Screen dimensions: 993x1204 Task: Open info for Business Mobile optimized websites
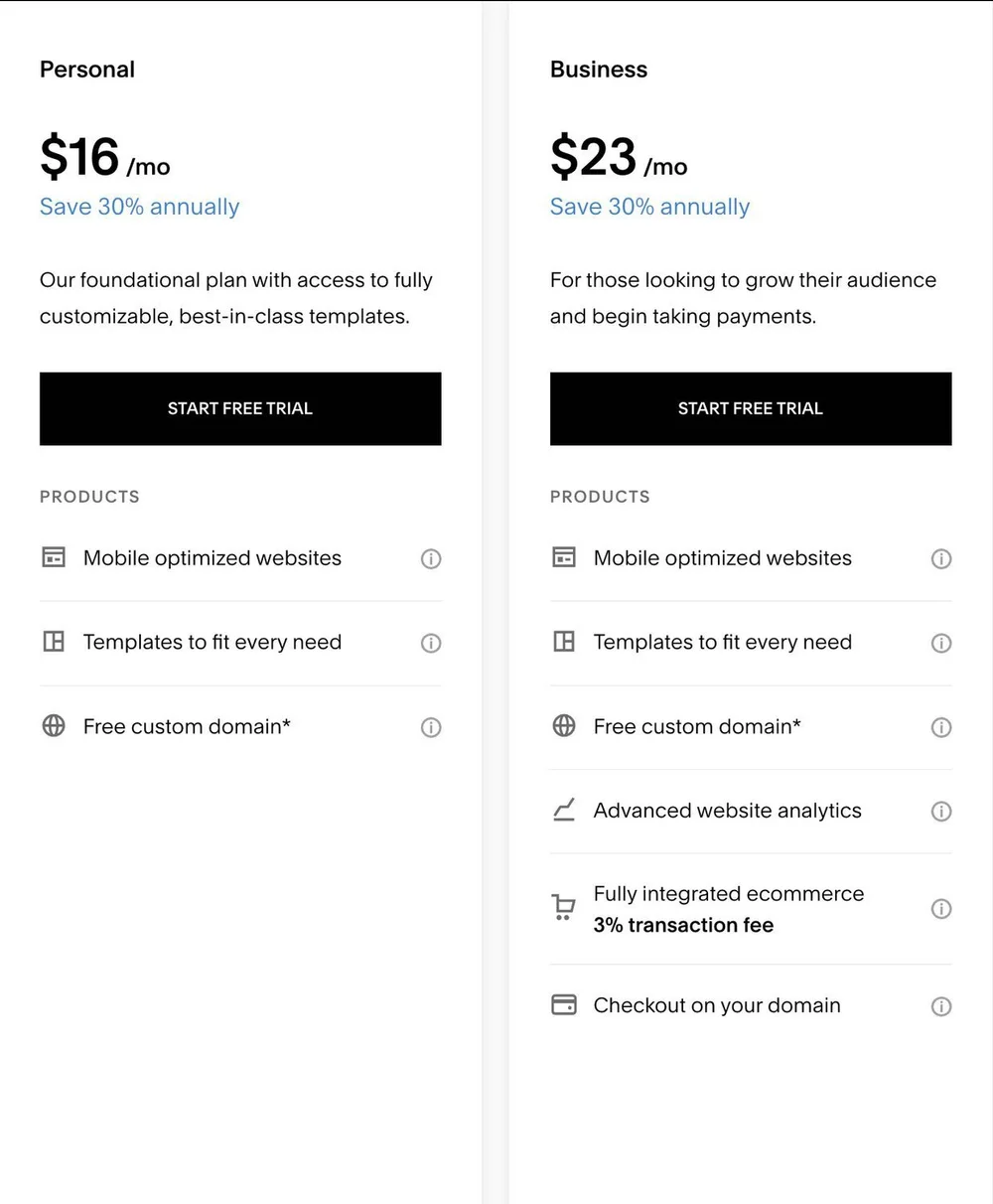(941, 559)
